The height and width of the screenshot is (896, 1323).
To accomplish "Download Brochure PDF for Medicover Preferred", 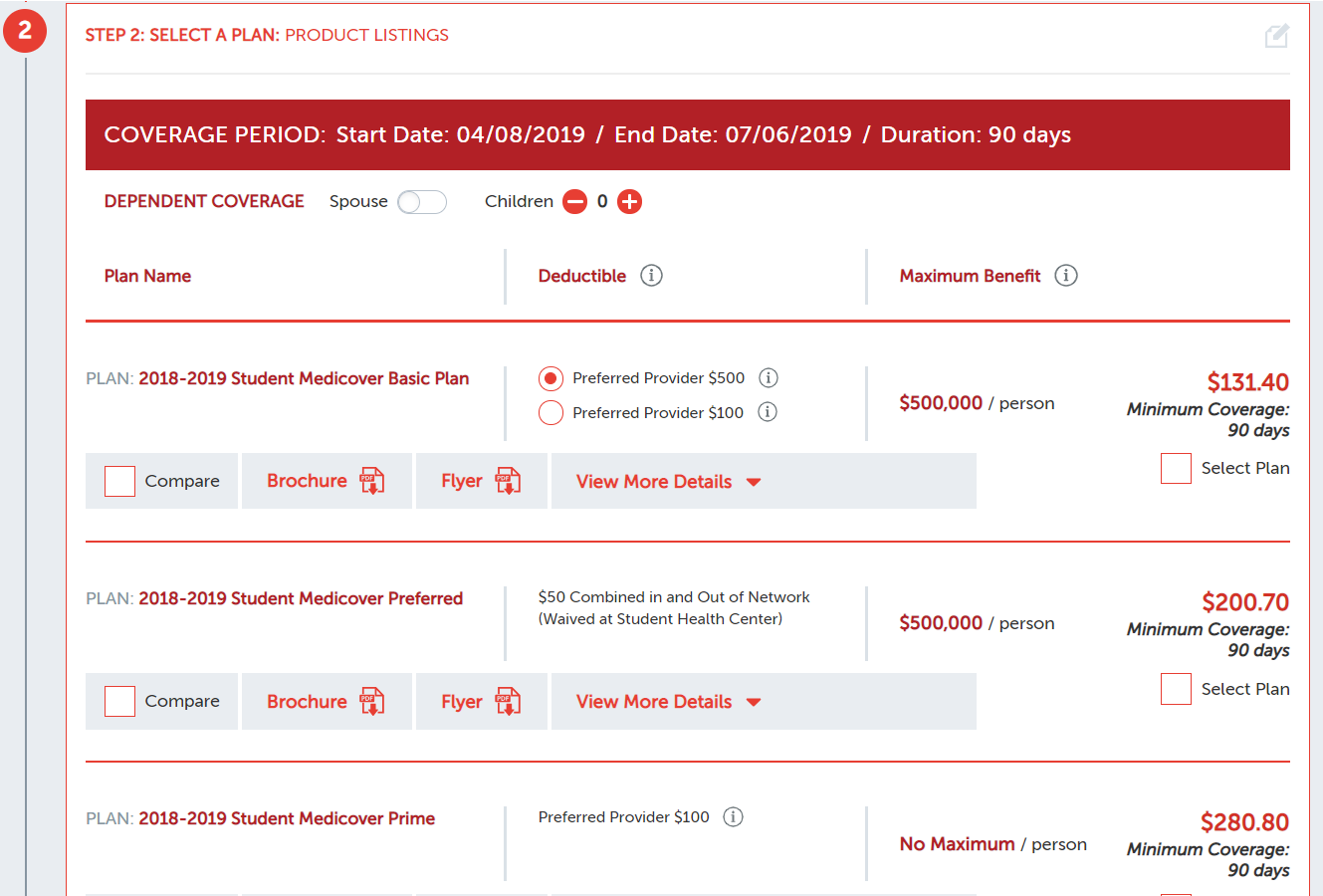I will point(327,701).
